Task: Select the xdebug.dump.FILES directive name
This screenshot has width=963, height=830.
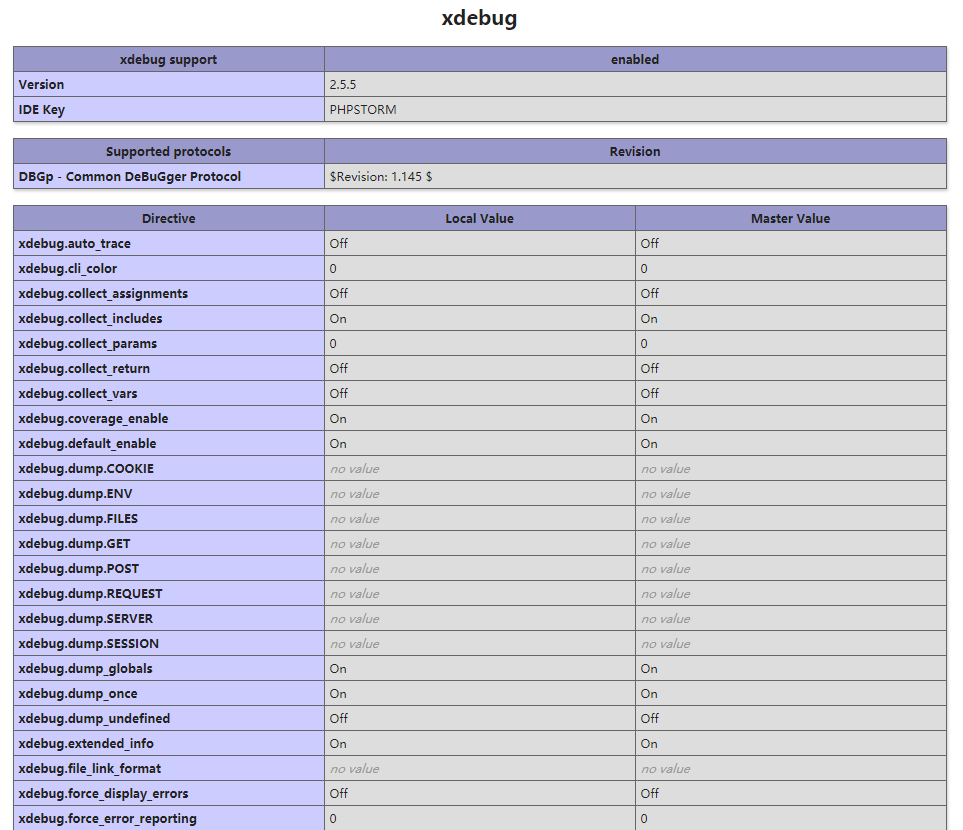Action: pyautogui.click(x=78, y=519)
